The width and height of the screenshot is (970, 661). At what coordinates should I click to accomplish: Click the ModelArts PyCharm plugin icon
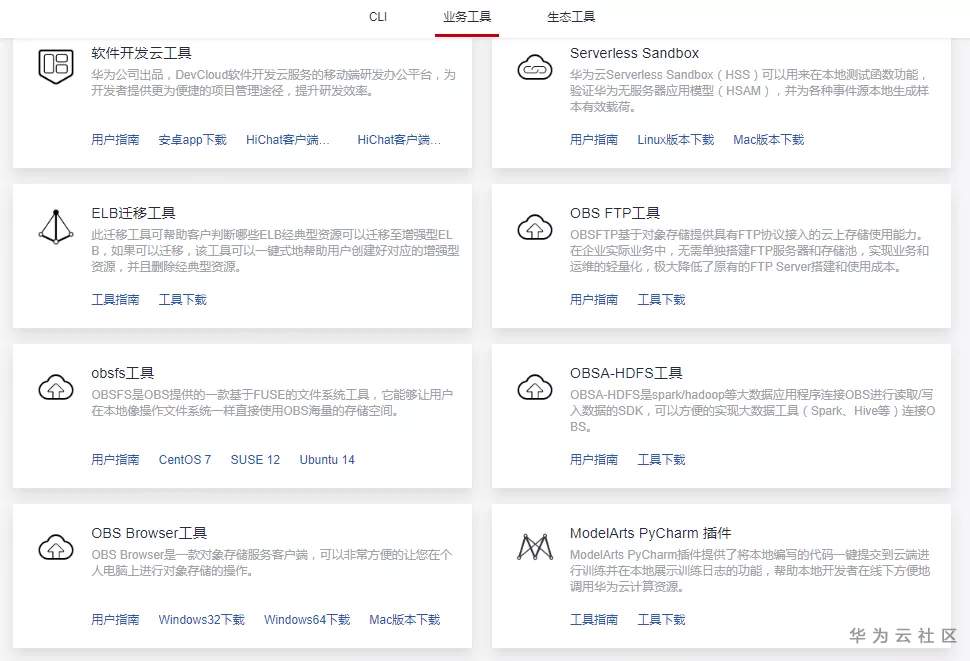(534, 547)
